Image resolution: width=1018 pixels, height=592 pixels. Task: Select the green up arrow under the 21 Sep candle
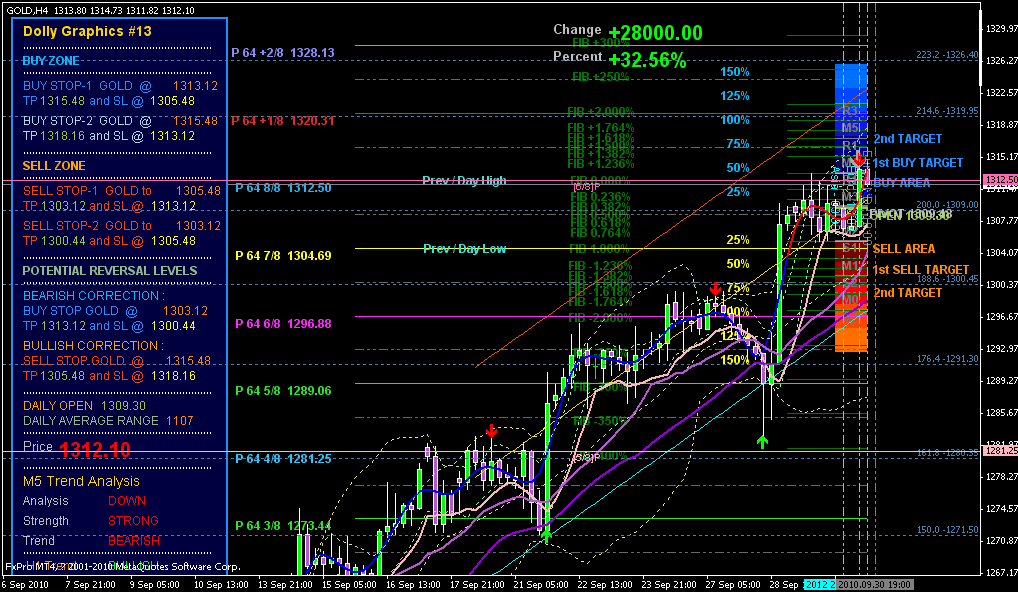coord(546,535)
